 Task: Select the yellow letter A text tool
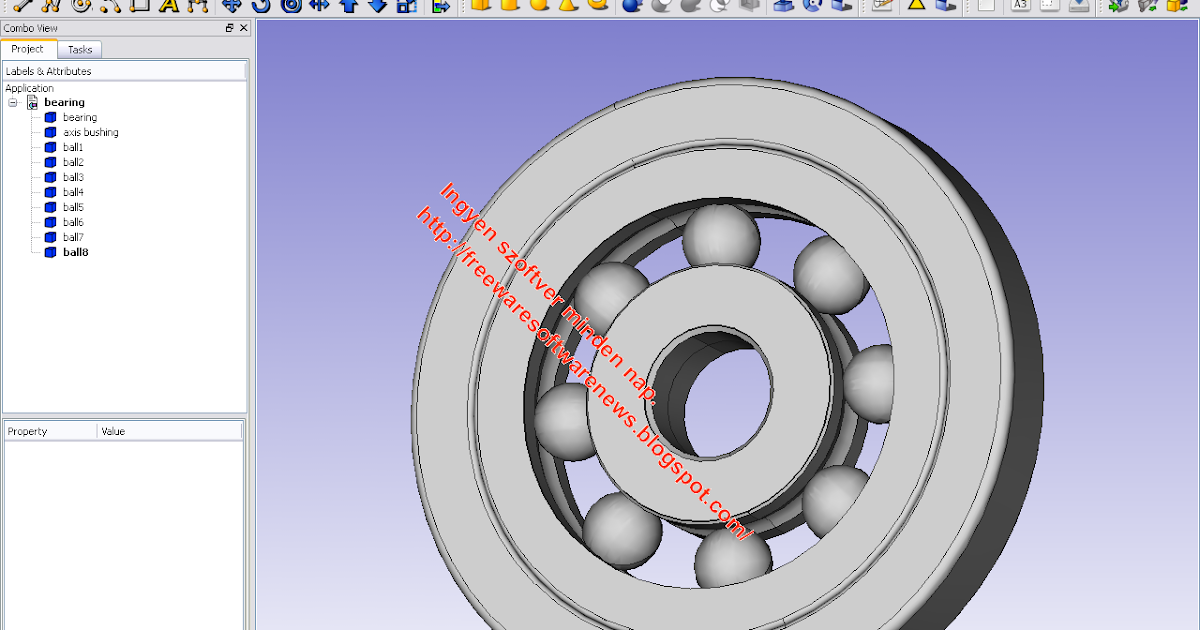point(169,6)
